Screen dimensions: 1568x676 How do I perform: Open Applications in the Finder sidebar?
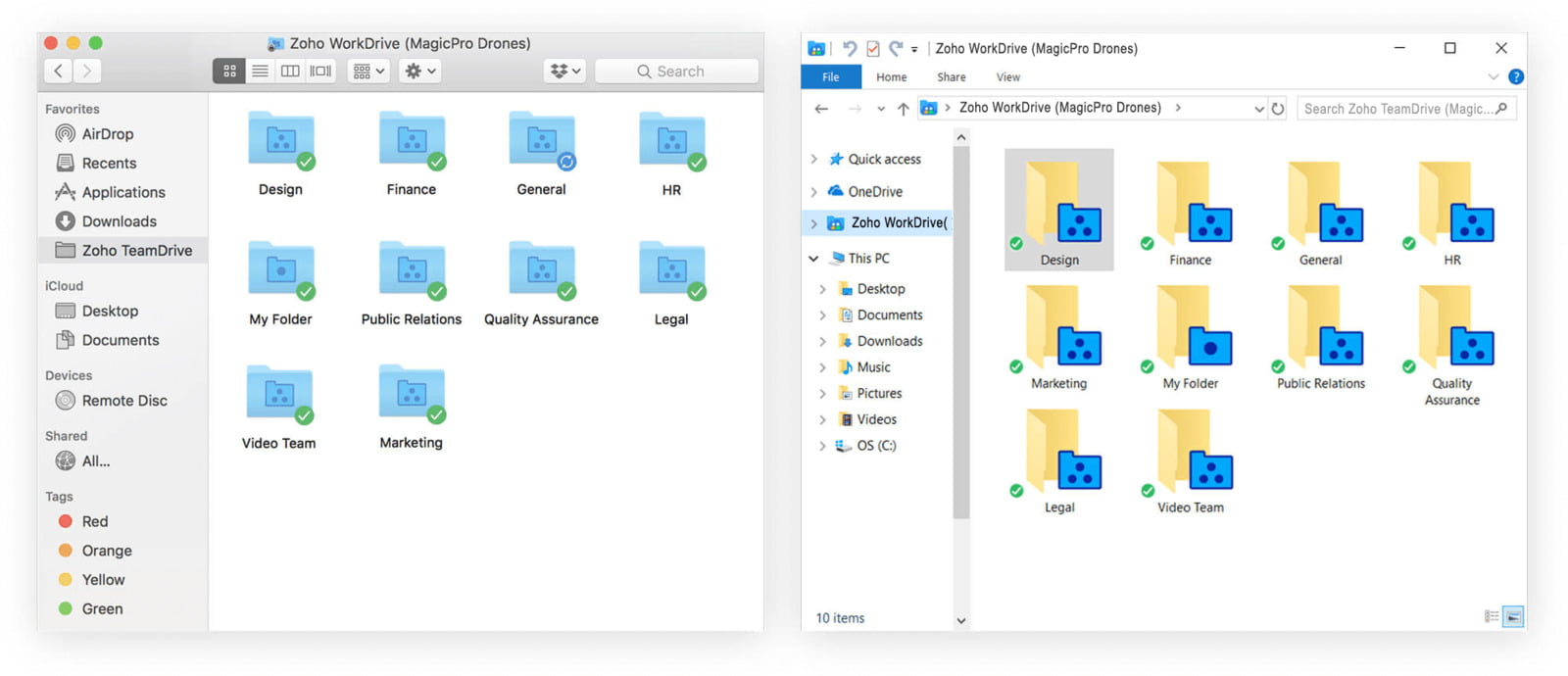click(x=122, y=192)
